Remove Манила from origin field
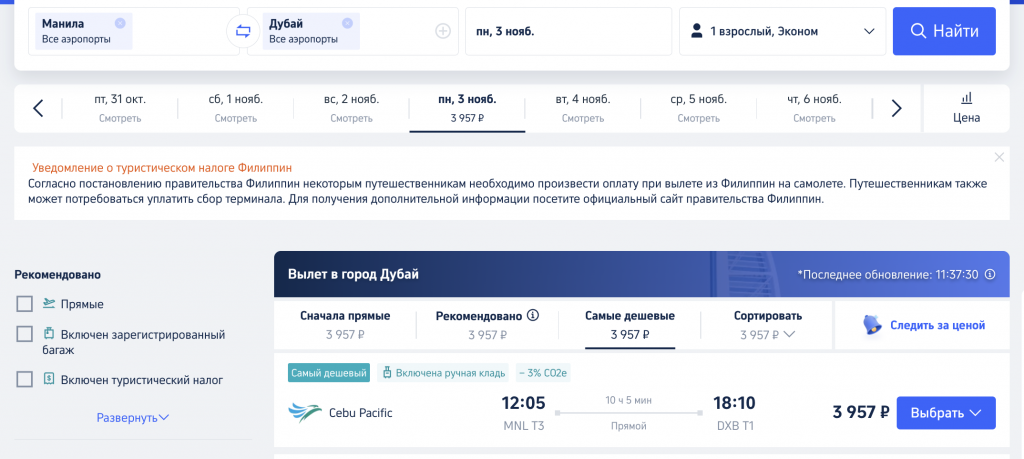The height and width of the screenshot is (459, 1024). (120, 23)
